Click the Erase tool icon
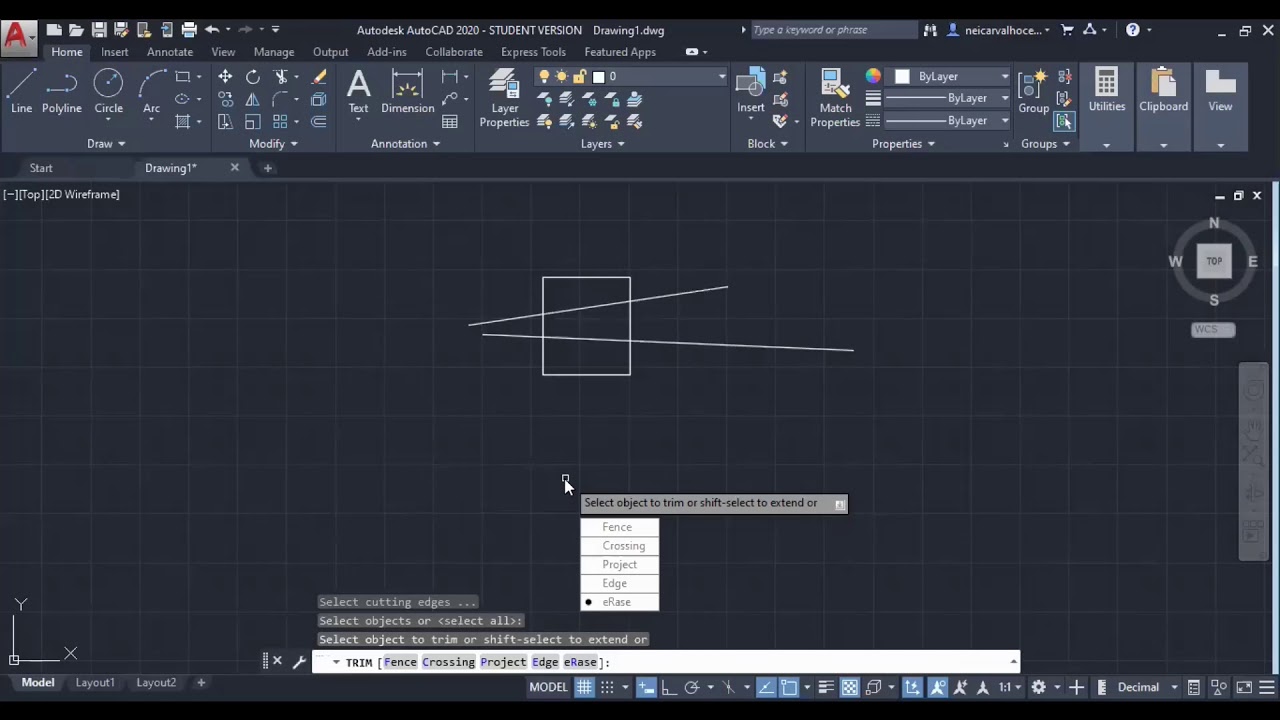The image size is (1280, 720). pos(319,77)
